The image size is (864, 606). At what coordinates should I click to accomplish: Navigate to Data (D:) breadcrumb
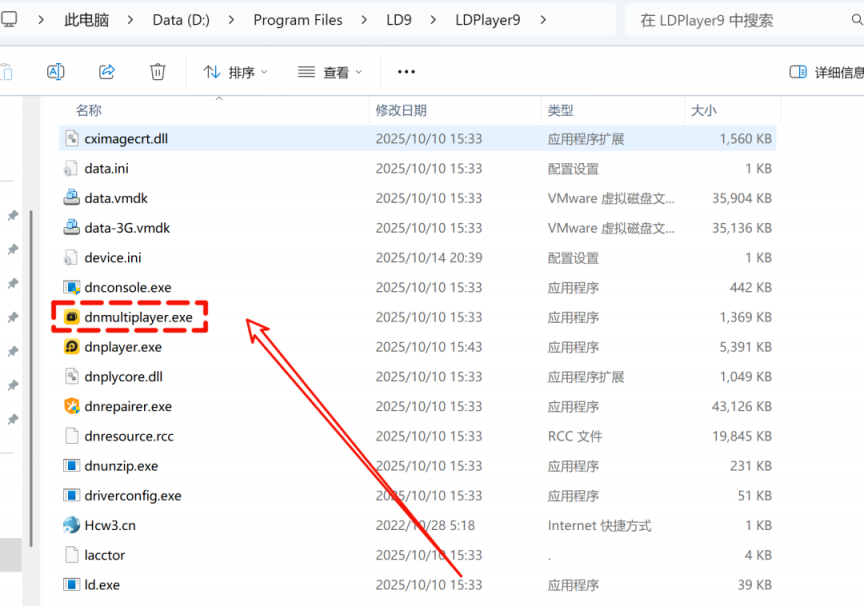[x=181, y=20]
